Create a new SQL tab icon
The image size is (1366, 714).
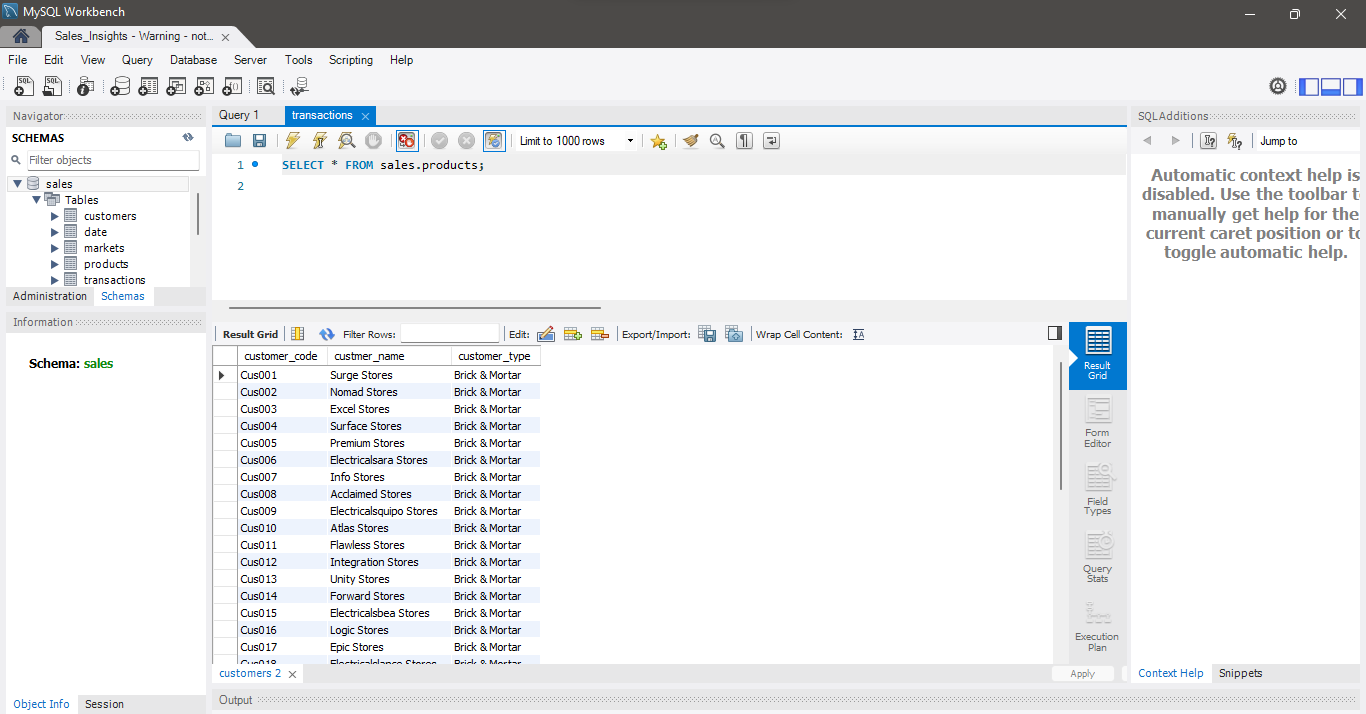24,86
